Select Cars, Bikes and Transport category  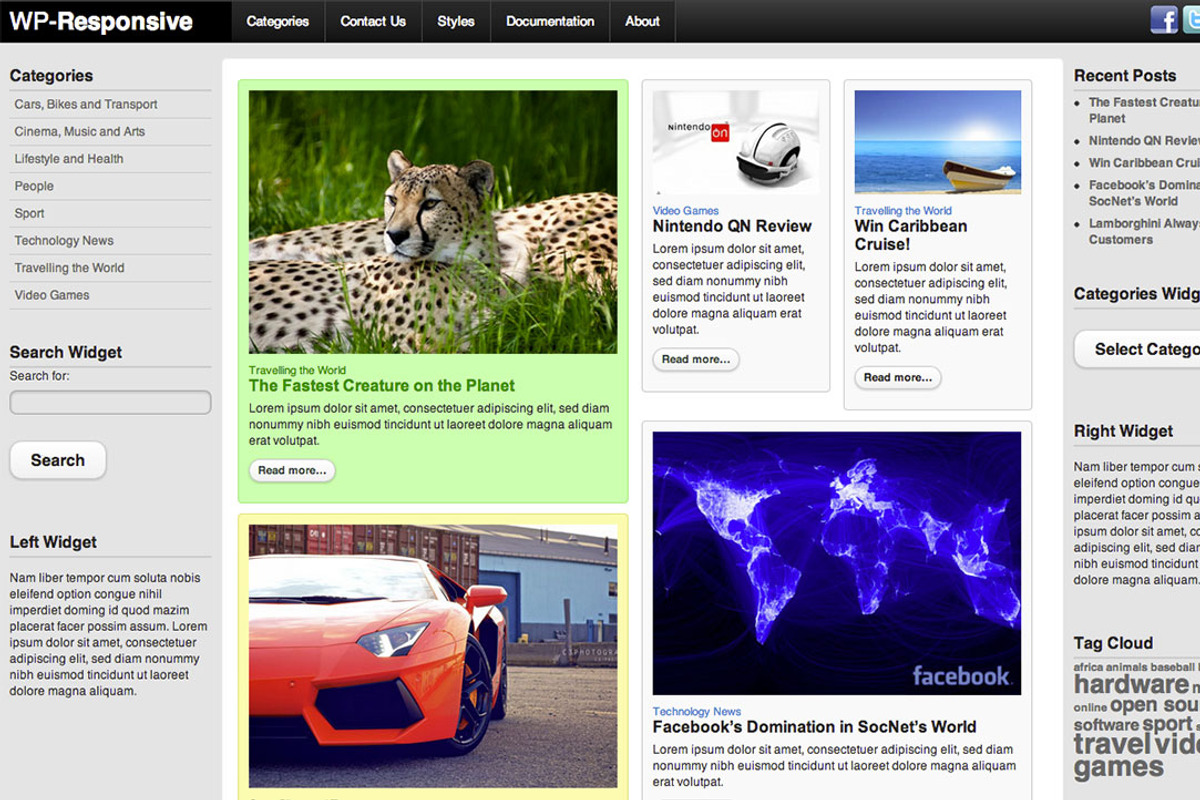86,104
